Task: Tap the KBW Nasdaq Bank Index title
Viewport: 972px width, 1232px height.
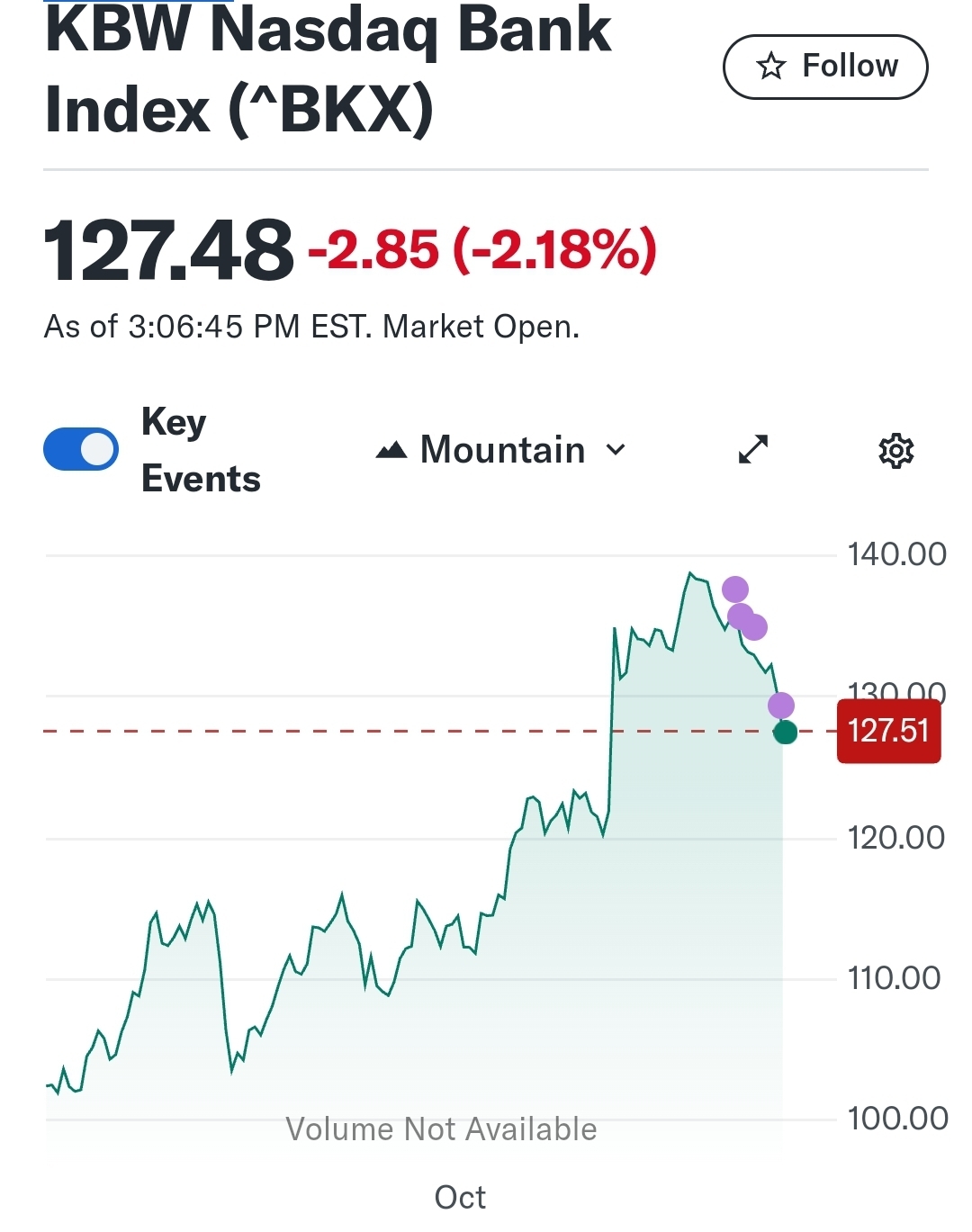Action: (x=328, y=70)
